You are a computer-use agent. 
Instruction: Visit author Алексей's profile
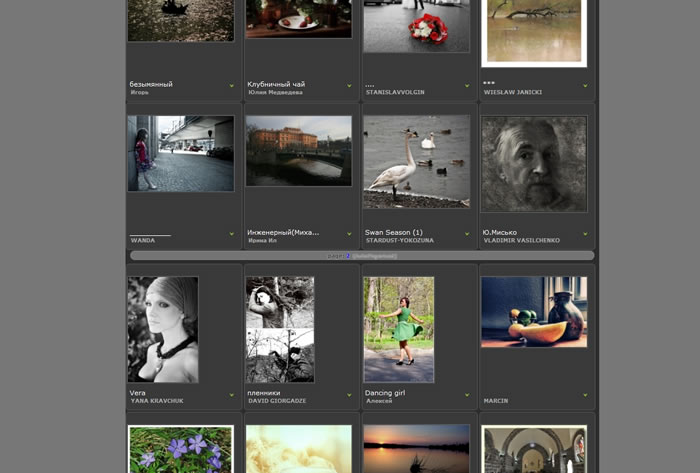click(x=379, y=401)
